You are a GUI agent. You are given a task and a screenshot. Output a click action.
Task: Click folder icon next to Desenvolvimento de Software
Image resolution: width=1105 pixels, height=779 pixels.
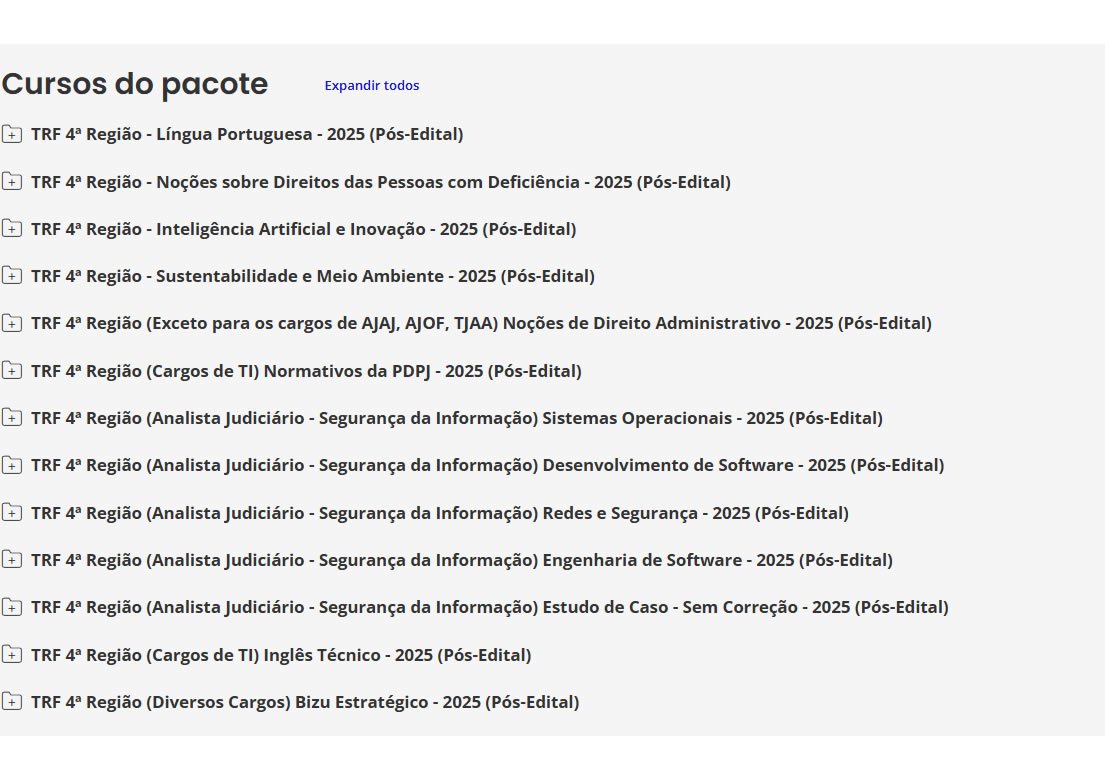point(11,465)
